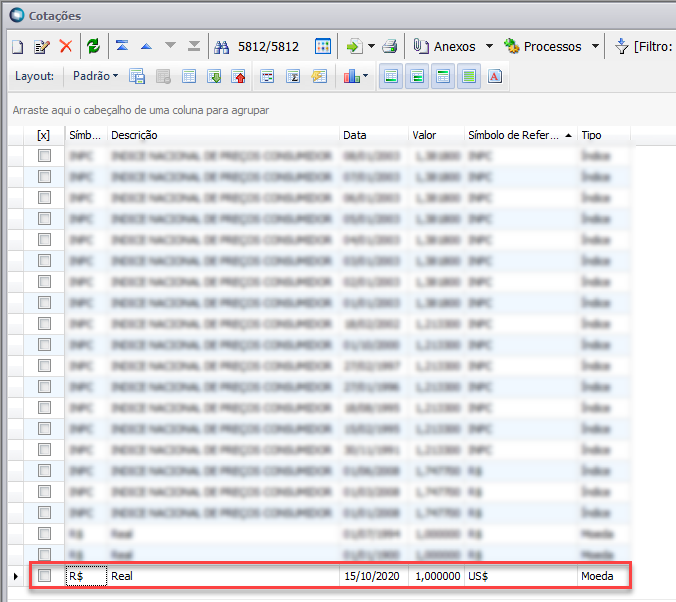Click the funnel Filtro button

point(644,46)
